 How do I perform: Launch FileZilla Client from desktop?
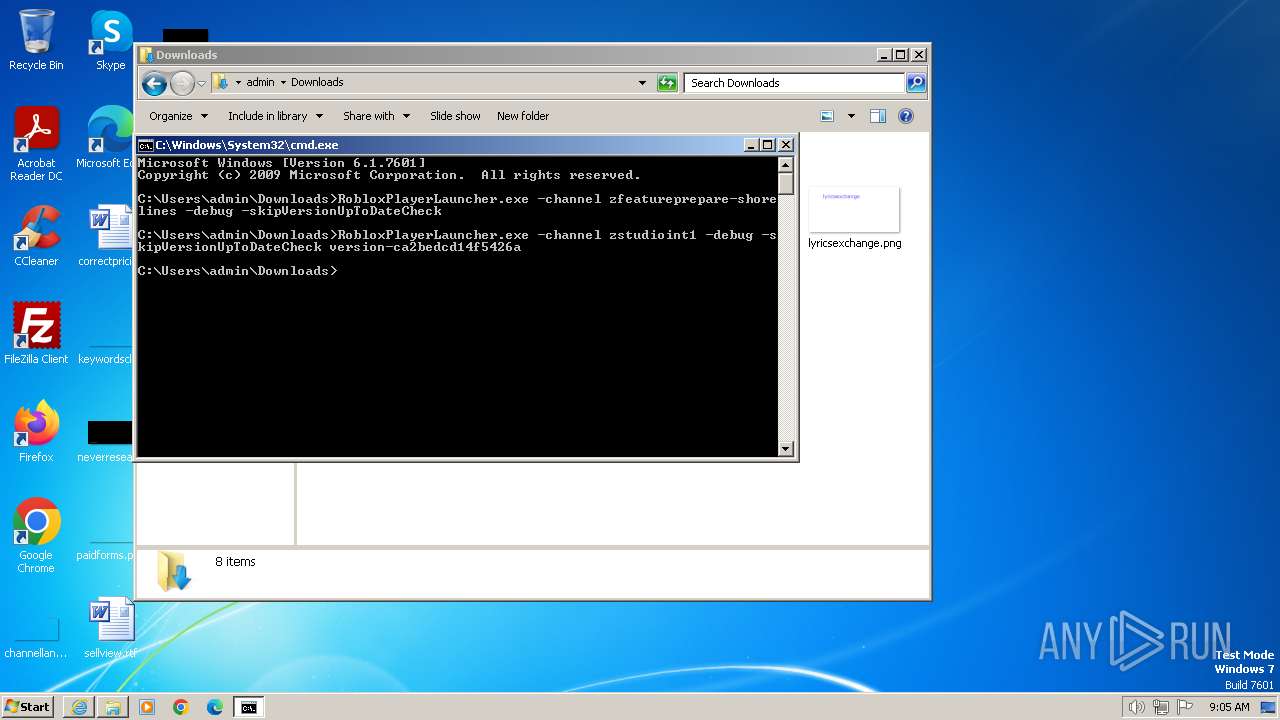pyautogui.click(x=36, y=334)
